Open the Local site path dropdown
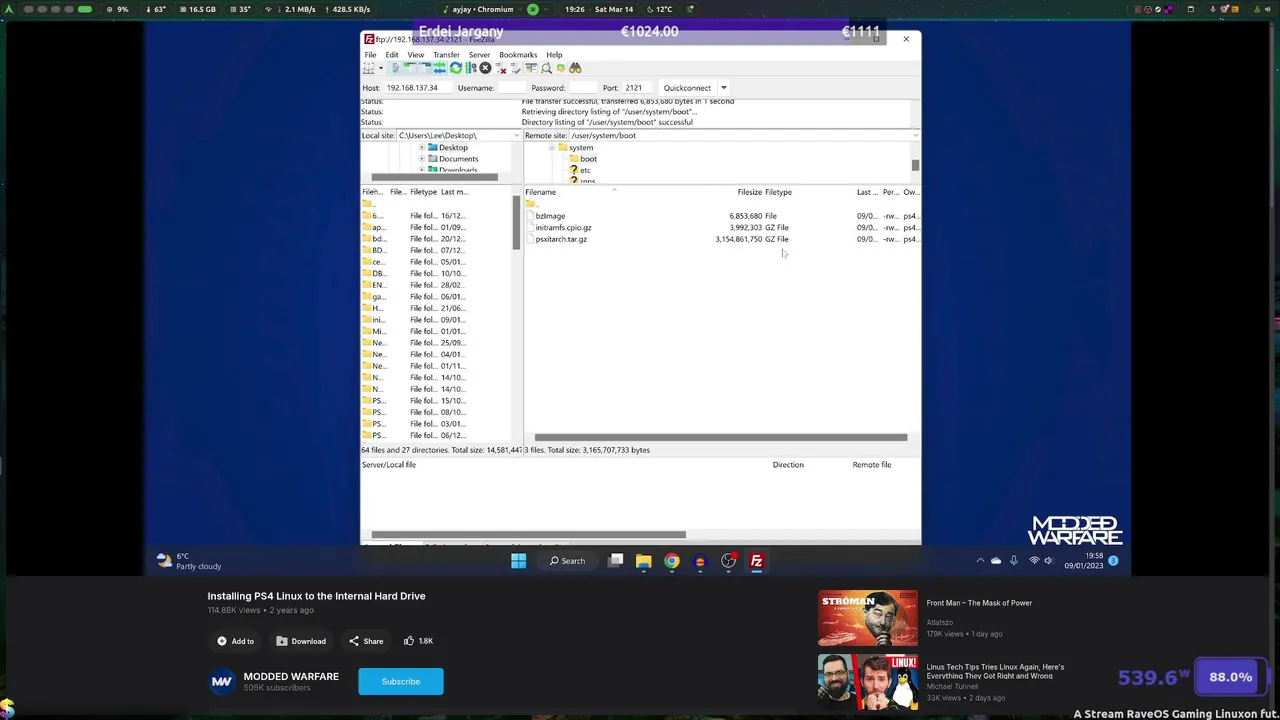 [516, 135]
